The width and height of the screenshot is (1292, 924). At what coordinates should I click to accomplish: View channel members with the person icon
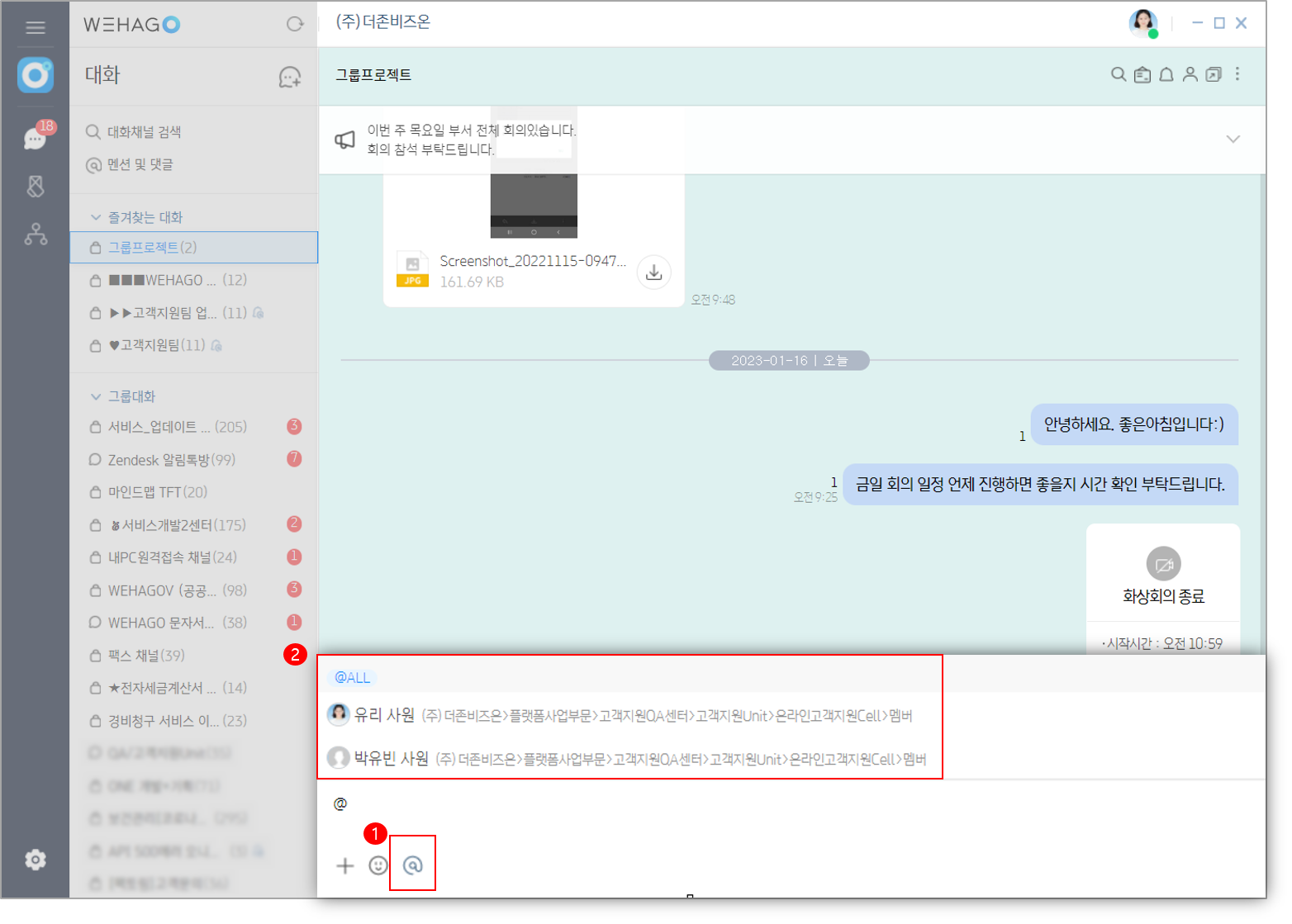point(1190,74)
